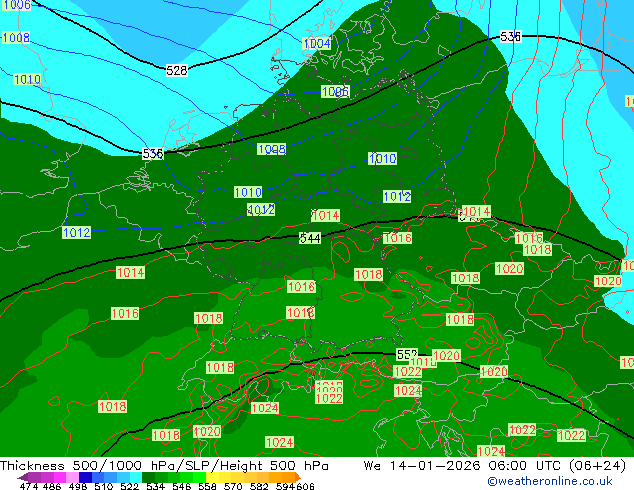The height and width of the screenshot is (490, 634).
Task: Click legend value 534
Action: (155, 486)
